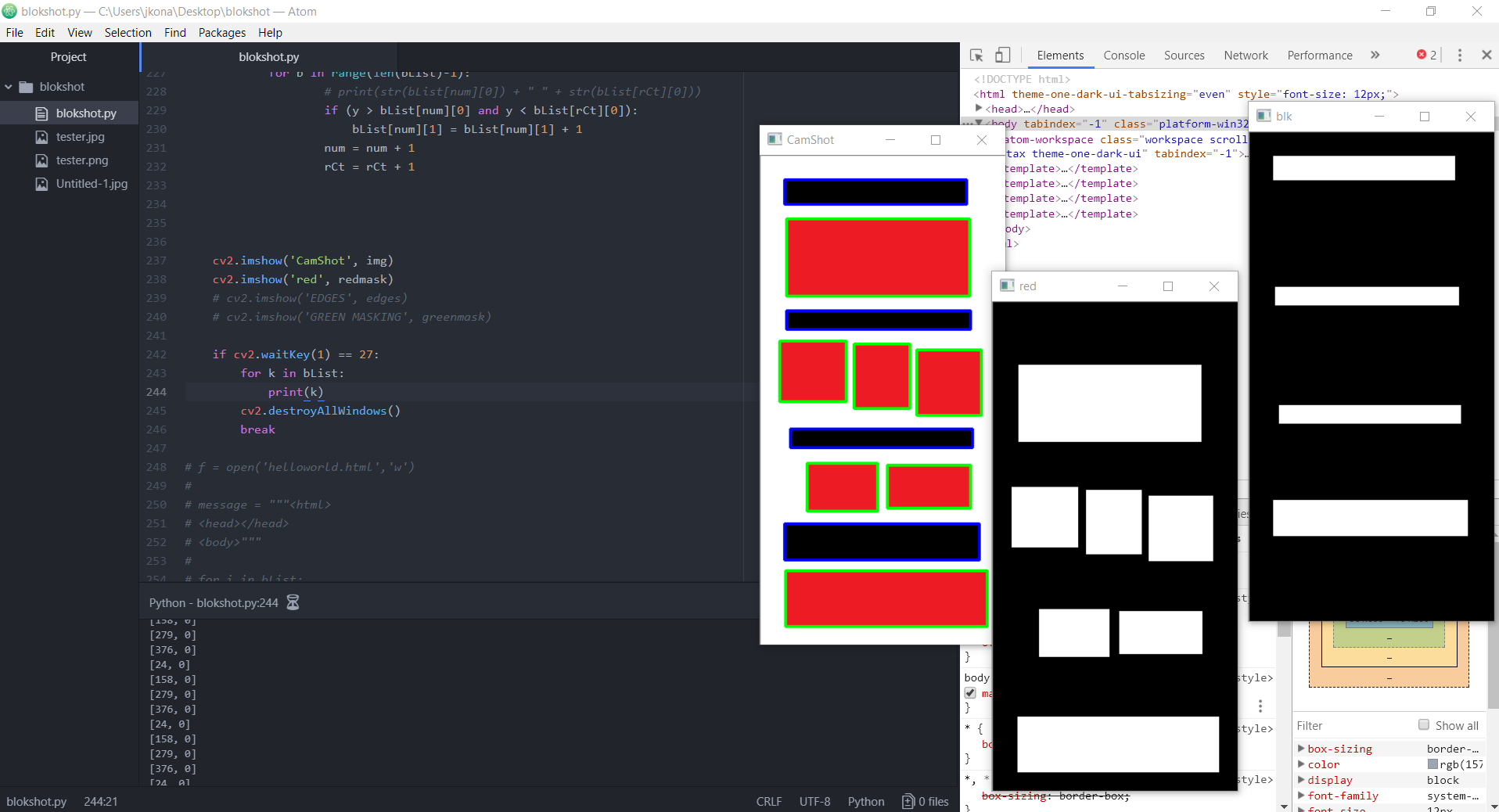1499x812 pixels.
Task: Minimize the red mask window
Action: pos(1123,286)
